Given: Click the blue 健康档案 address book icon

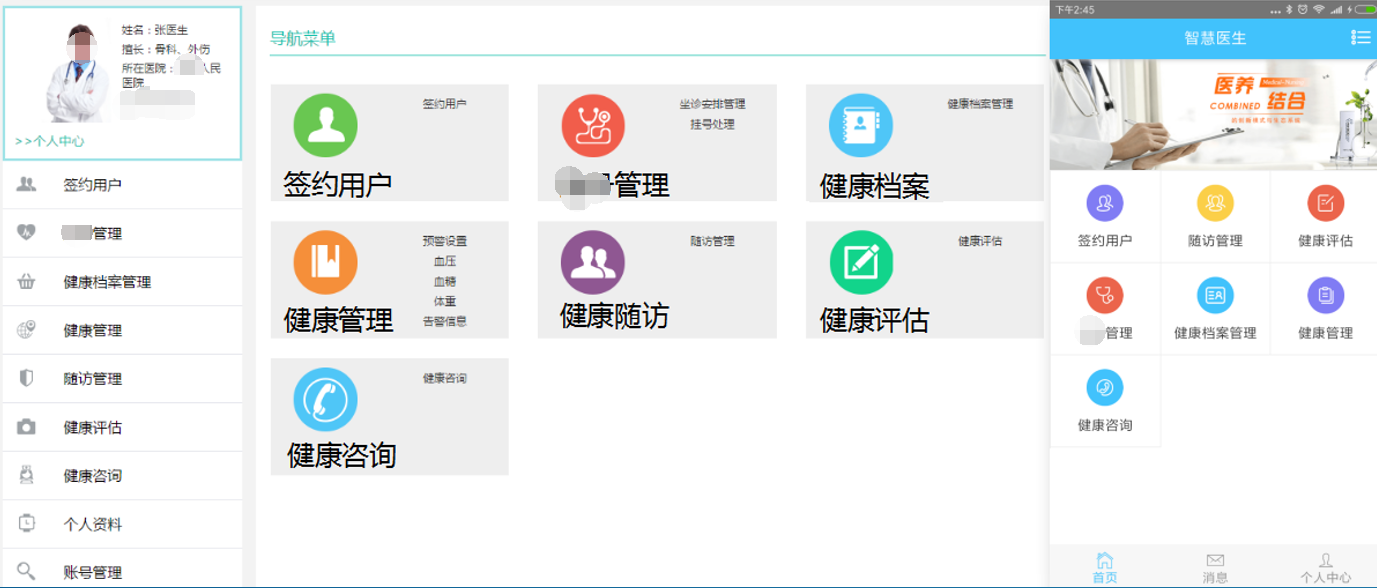Looking at the screenshot, I should click(861, 125).
